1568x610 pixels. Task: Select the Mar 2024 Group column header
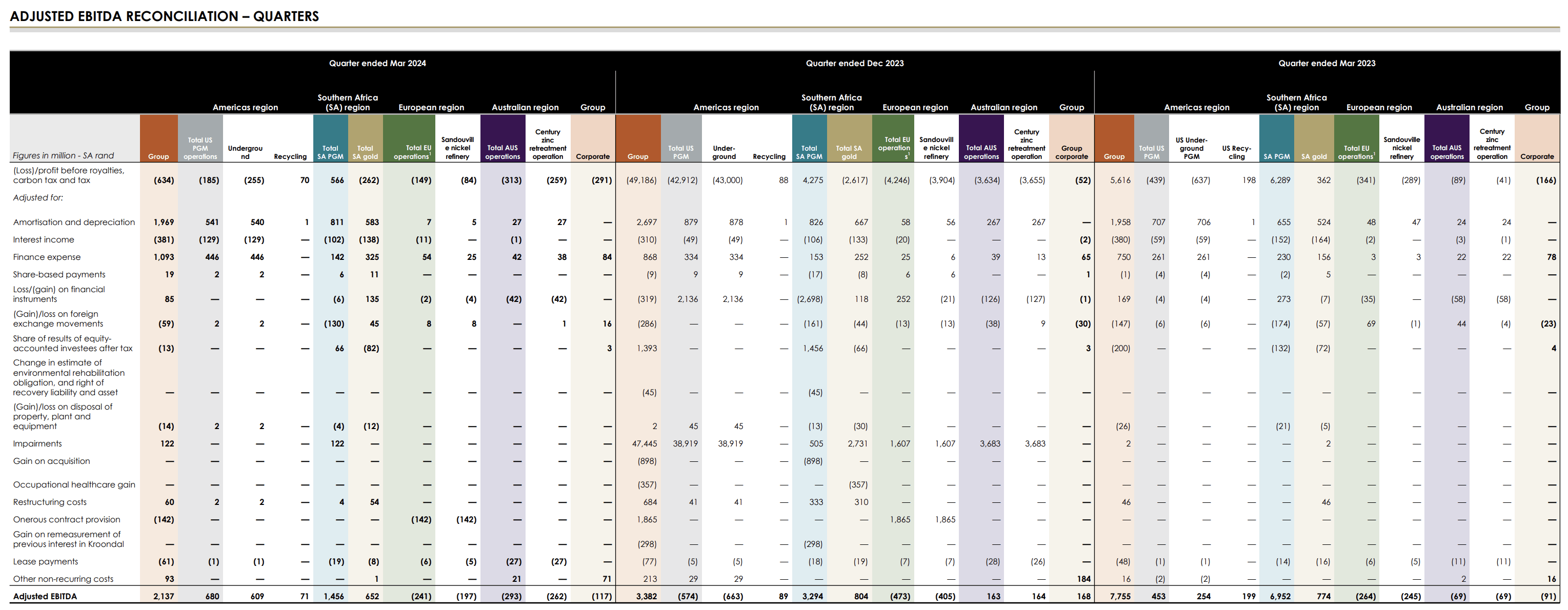pyautogui.click(x=157, y=156)
